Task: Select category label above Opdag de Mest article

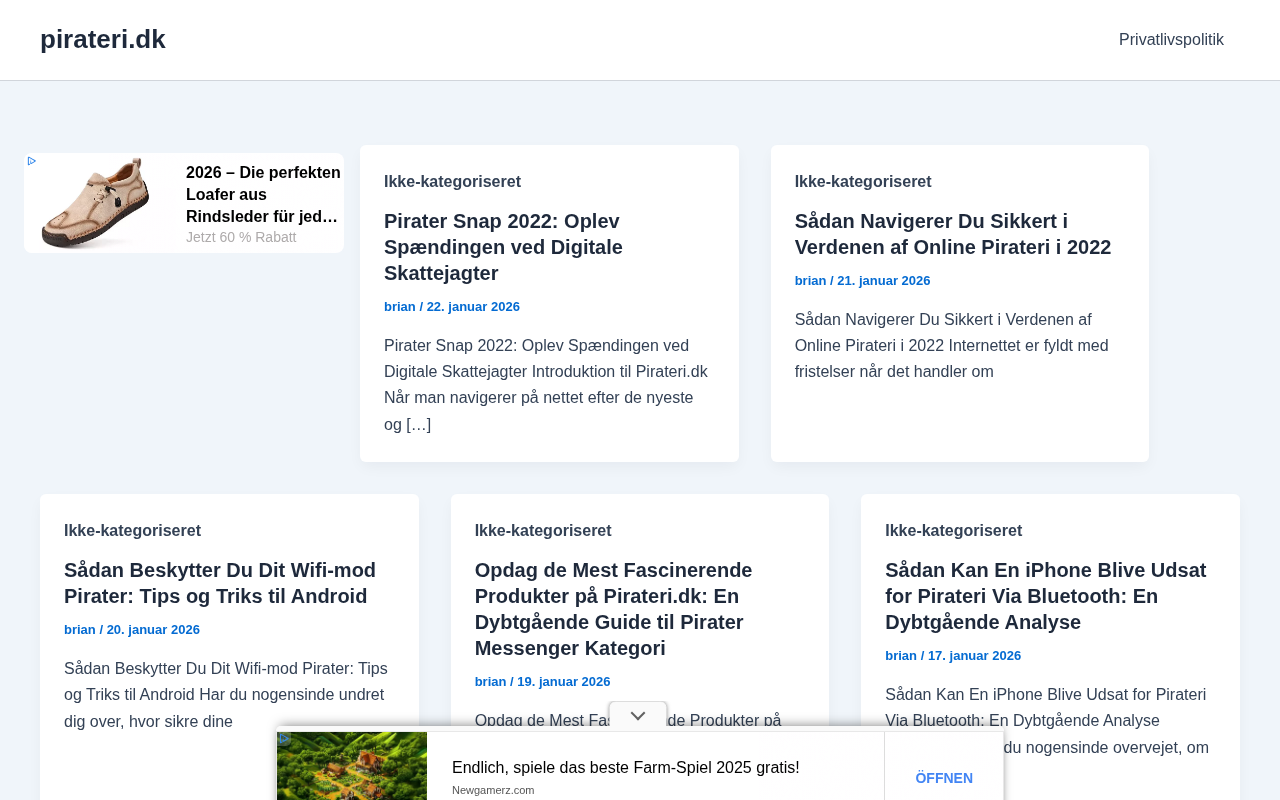Action: tap(543, 530)
